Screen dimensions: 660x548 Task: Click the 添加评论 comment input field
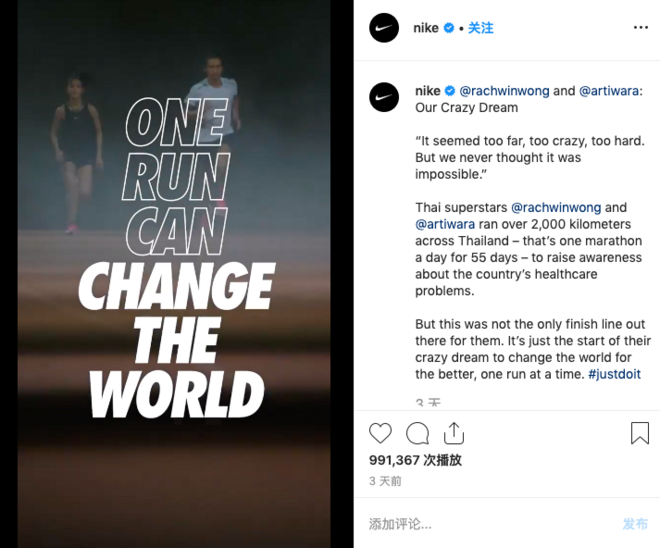[492, 524]
